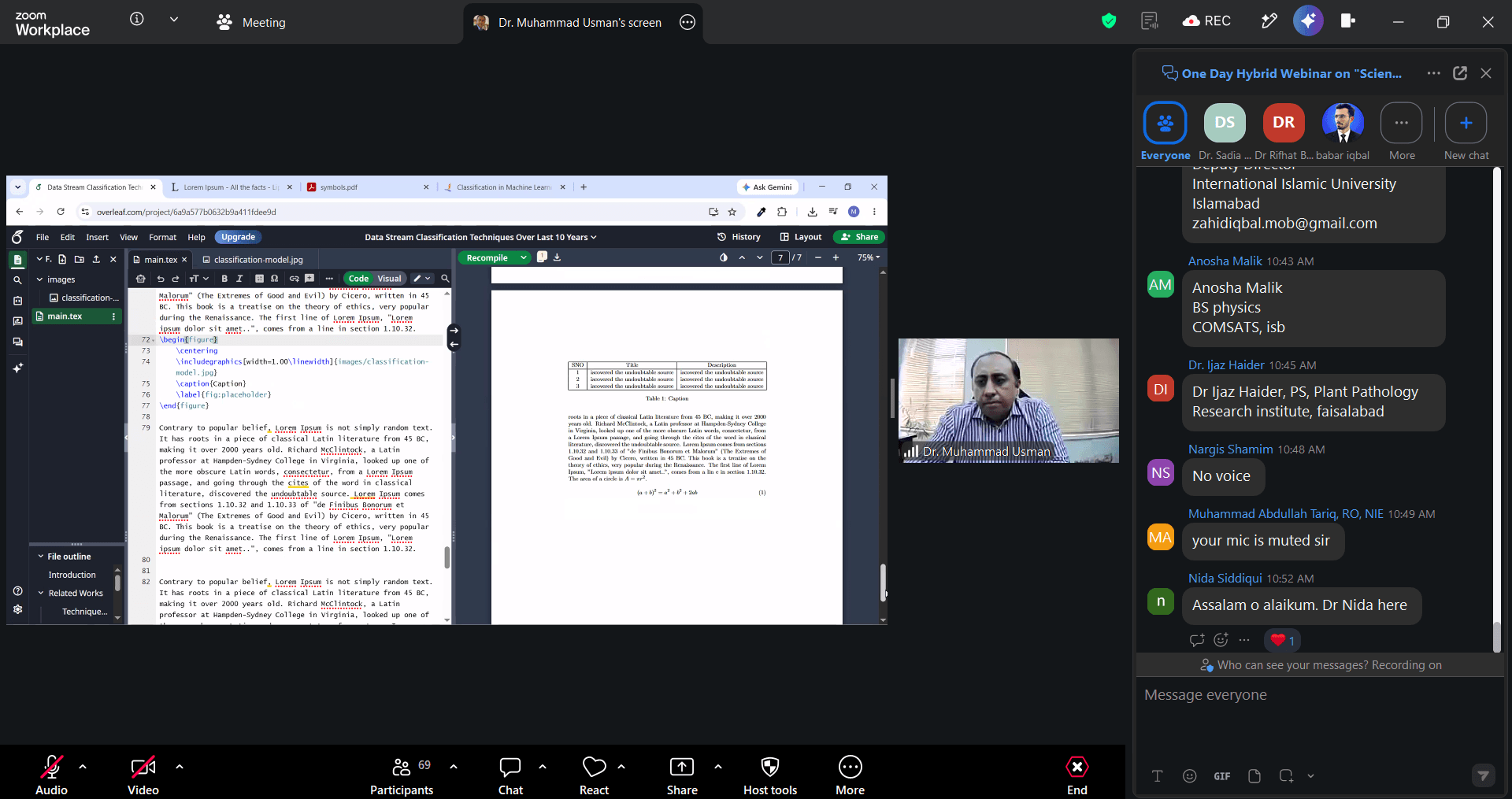The width and height of the screenshot is (1512, 799).
Task: Collapse images folder in Overleaf file tree
Action: 40,279
